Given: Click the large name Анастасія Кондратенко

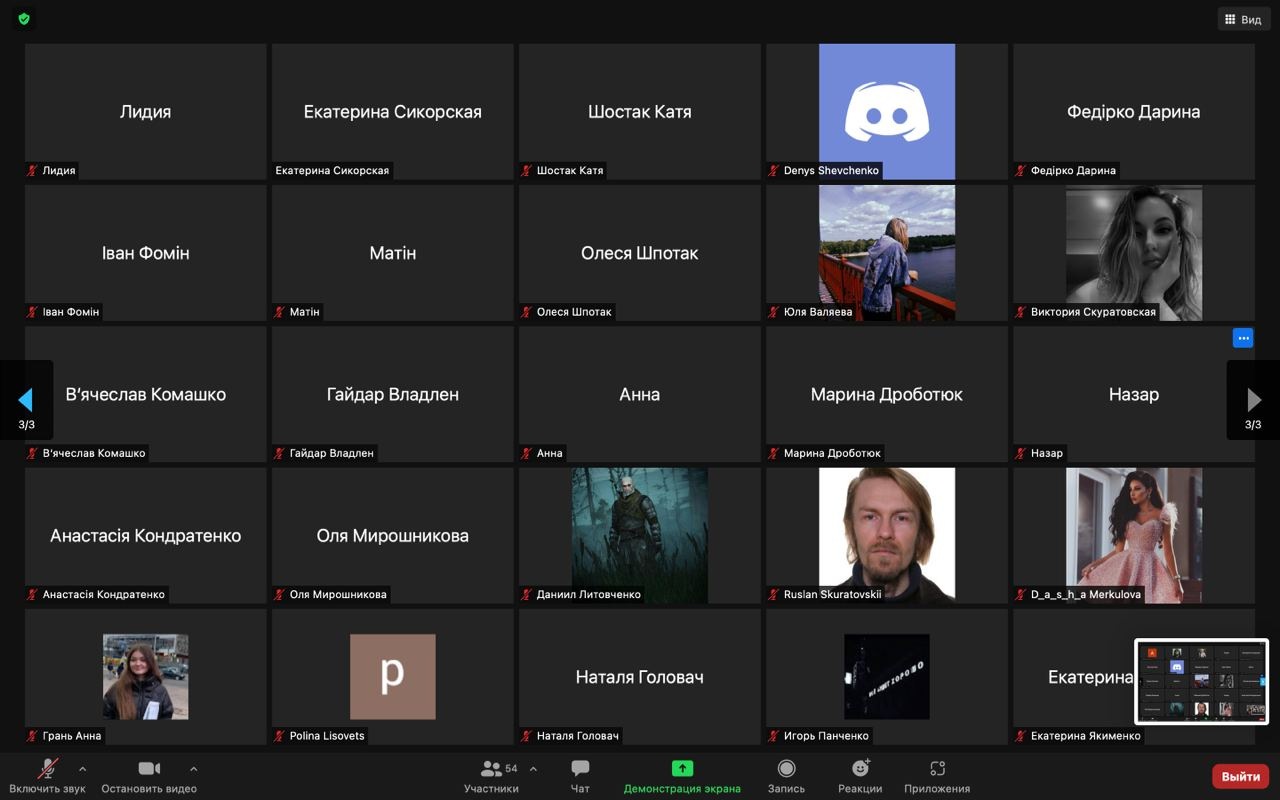Looking at the screenshot, I should [146, 536].
